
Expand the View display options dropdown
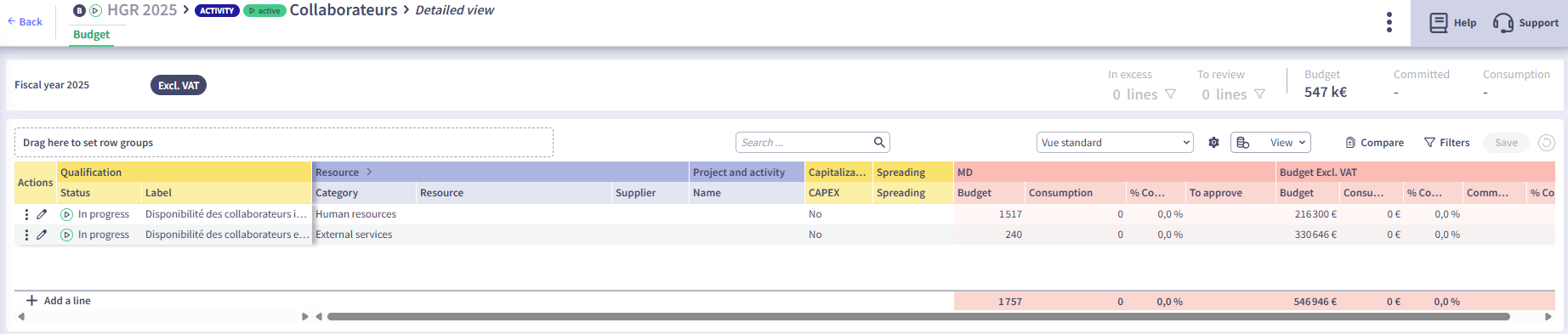1270,143
